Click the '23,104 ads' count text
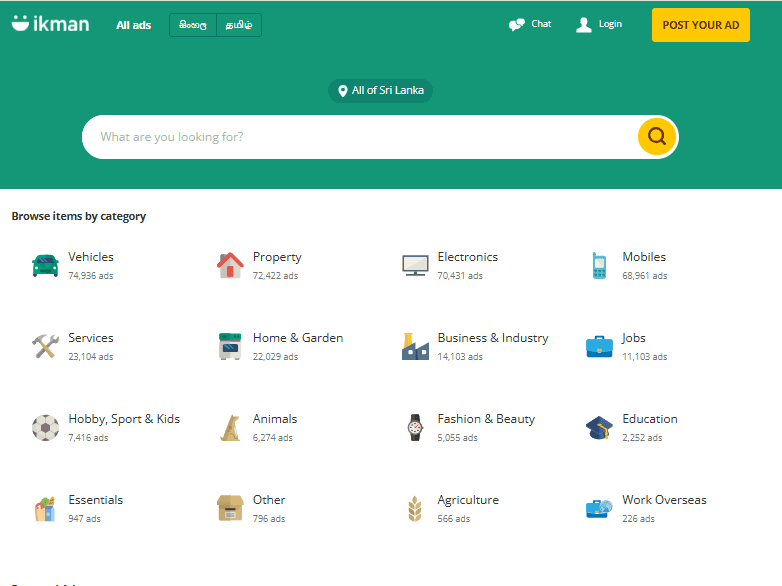 pyautogui.click(x=91, y=357)
